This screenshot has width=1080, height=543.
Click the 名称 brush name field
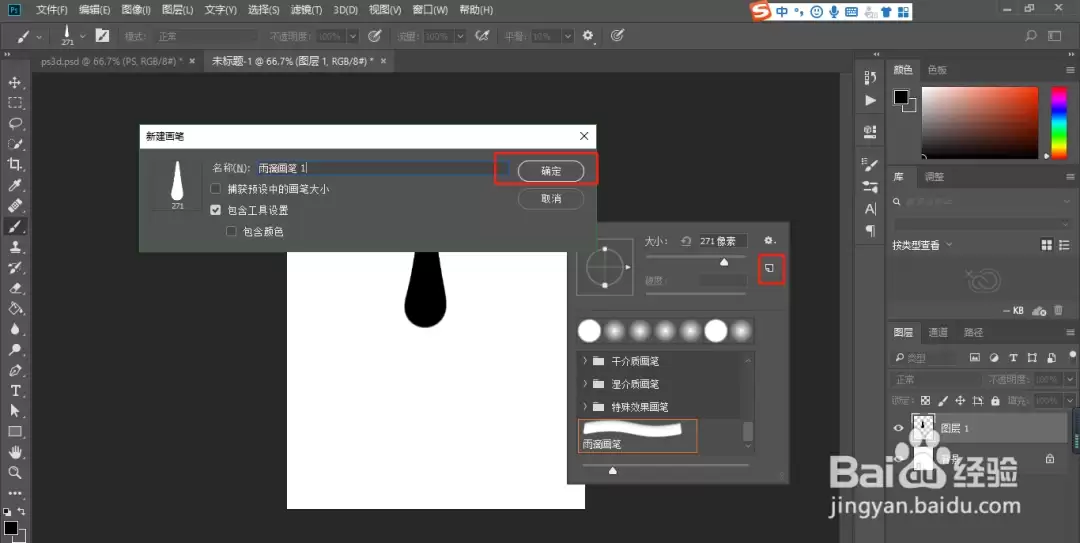tap(382, 168)
